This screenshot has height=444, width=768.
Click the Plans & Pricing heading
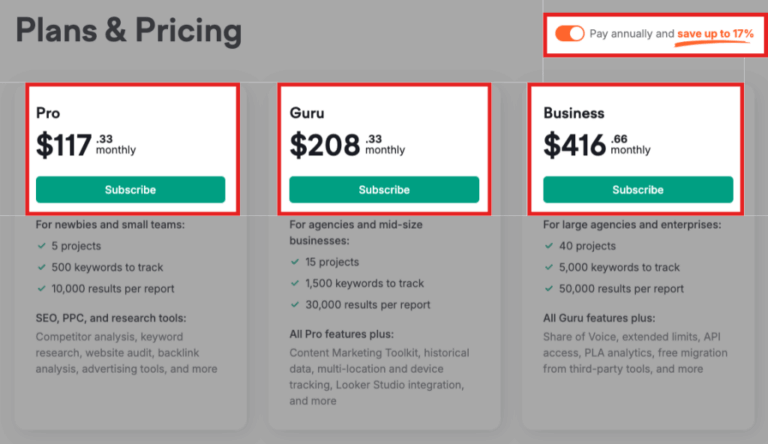129,31
